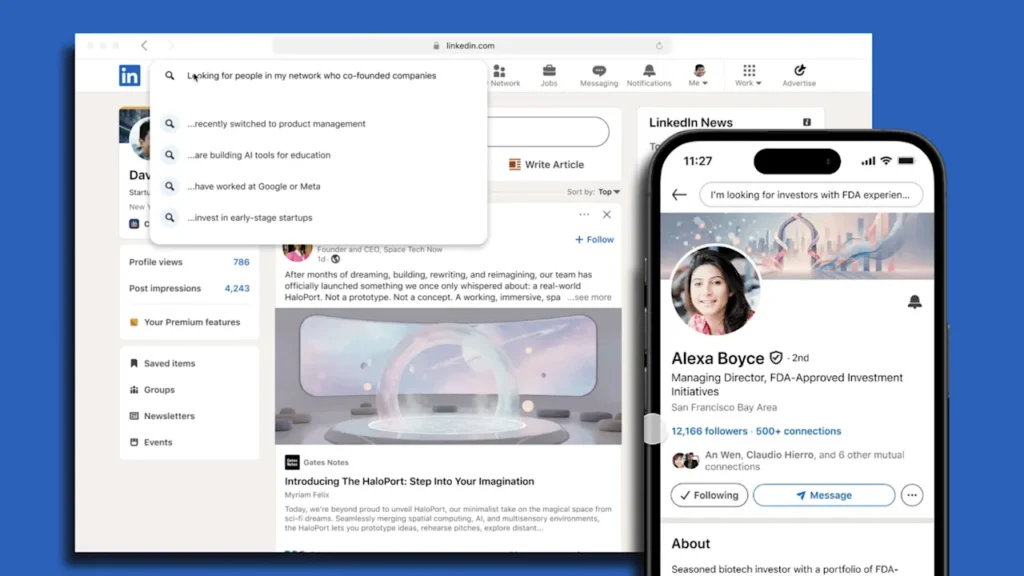This screenshot has width=1024, height=576.
Task: Open the 500+ connections link
Action: (797, 431)
